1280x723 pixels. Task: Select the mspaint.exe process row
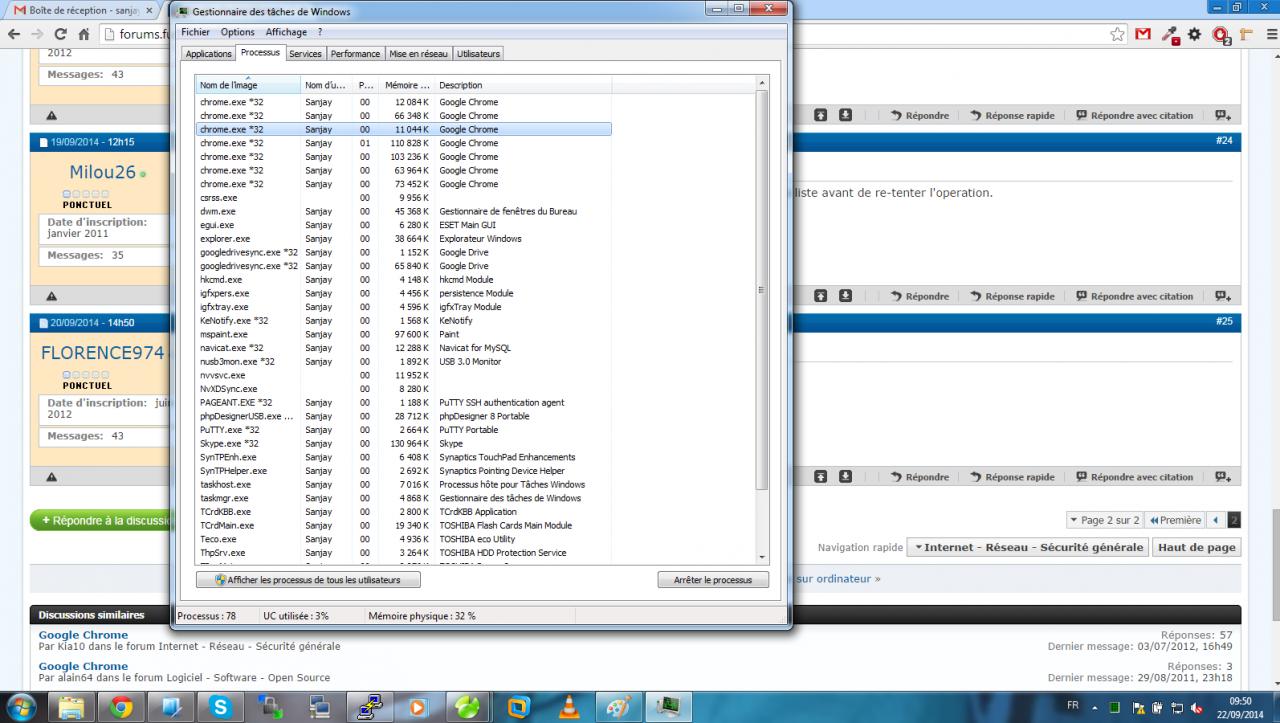coord(403,334)
